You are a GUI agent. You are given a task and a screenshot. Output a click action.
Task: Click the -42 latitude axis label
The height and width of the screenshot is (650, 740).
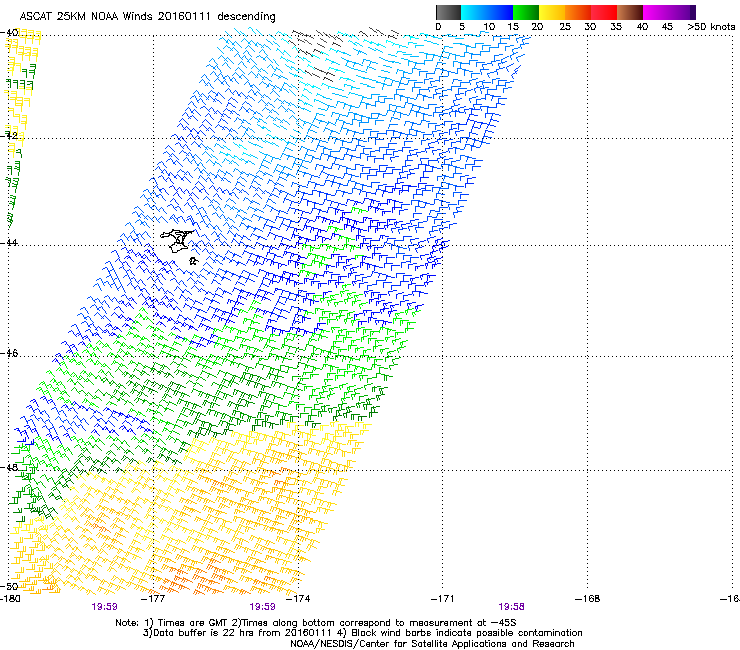(x=9, y=135)
